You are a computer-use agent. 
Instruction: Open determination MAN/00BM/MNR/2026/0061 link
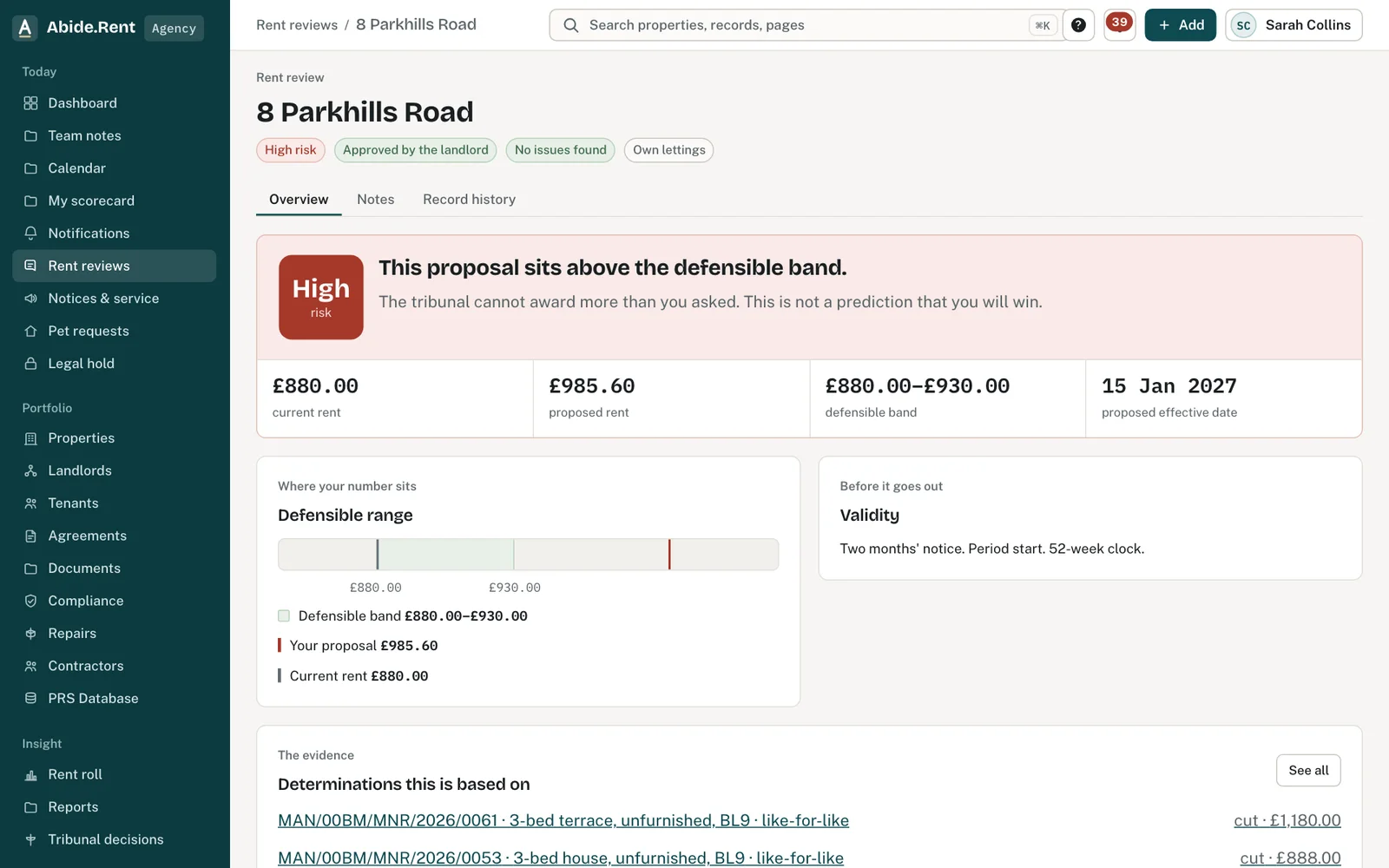[x=563, y=820]
